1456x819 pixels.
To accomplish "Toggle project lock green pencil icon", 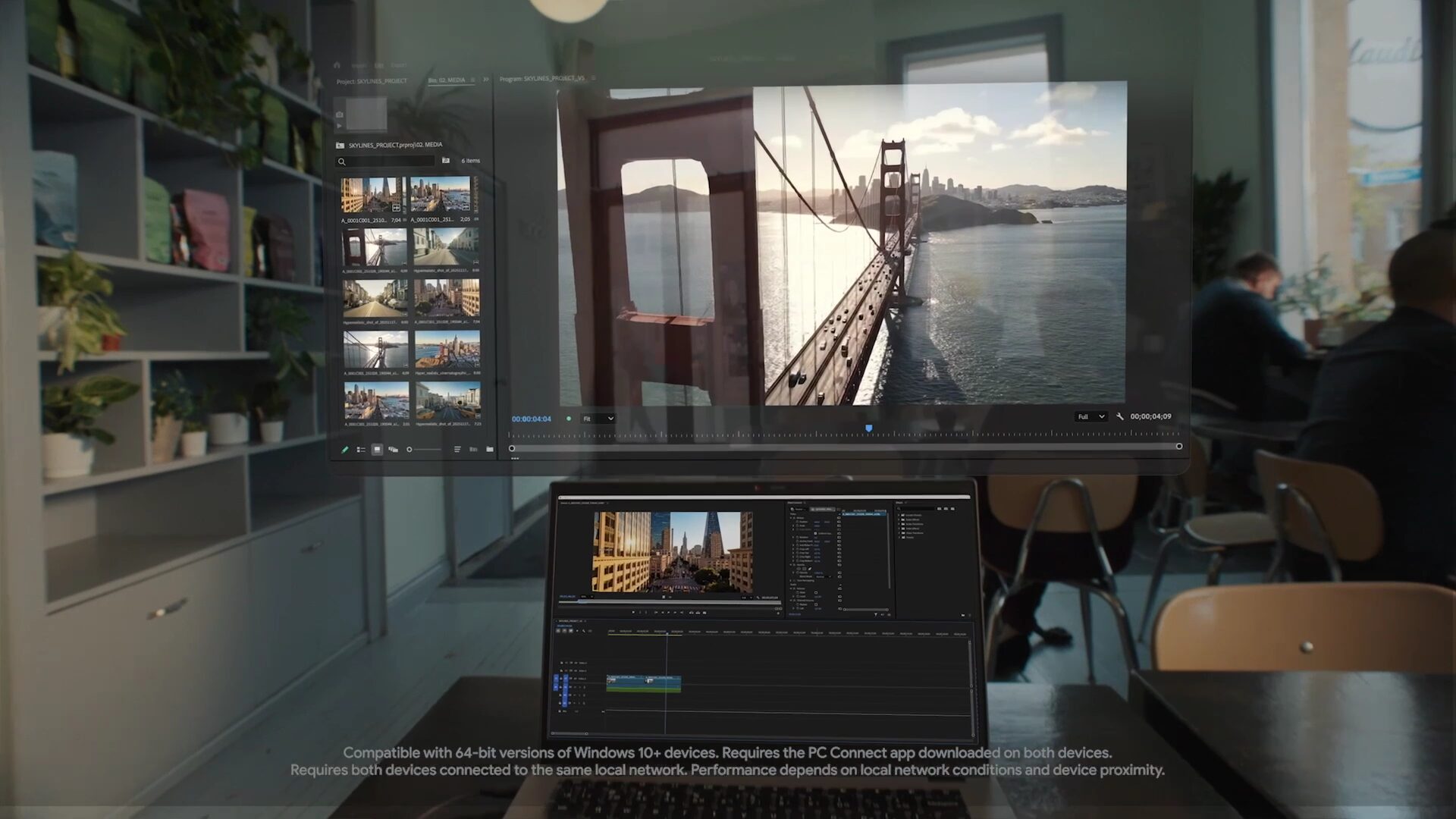I will (x=344, y=450).
